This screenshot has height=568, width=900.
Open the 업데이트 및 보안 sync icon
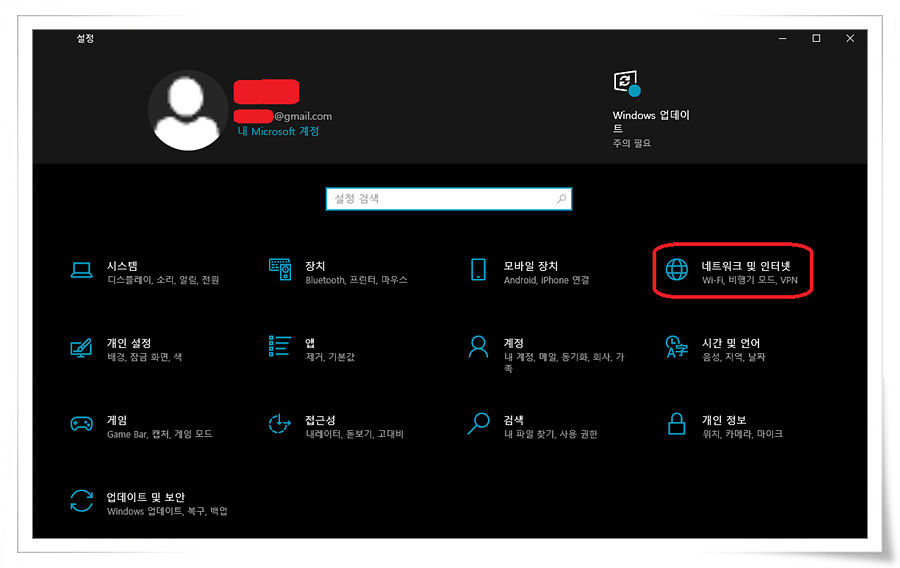pos(82,501)
